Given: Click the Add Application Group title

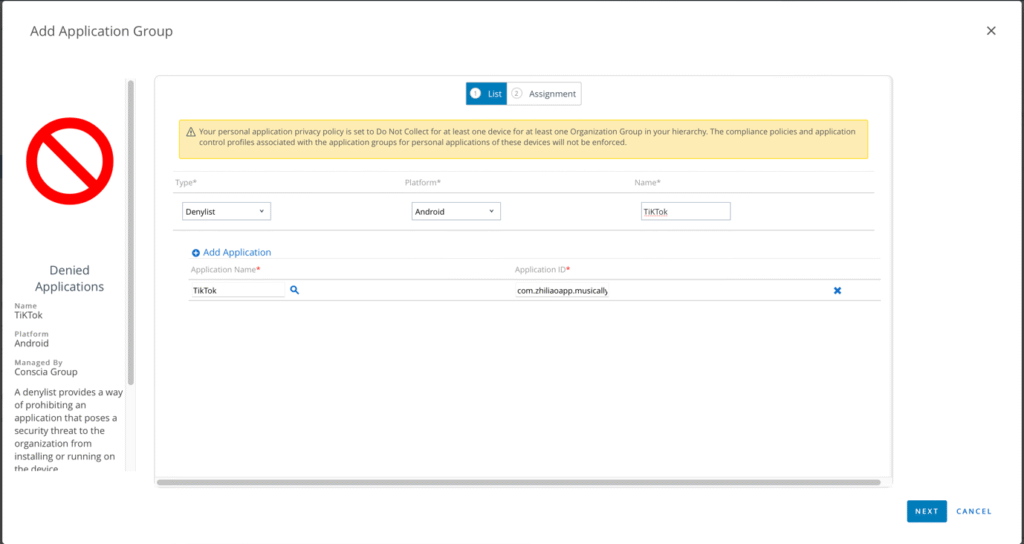Looking at the screenshot, I should tap(101, 31).
